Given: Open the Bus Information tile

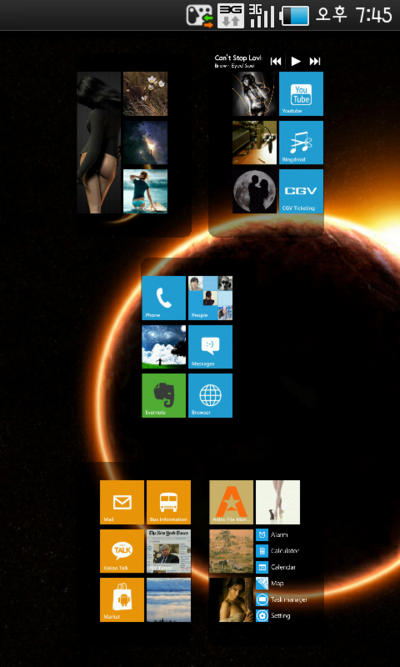Looking at the screenshot, I should [169, 502].
